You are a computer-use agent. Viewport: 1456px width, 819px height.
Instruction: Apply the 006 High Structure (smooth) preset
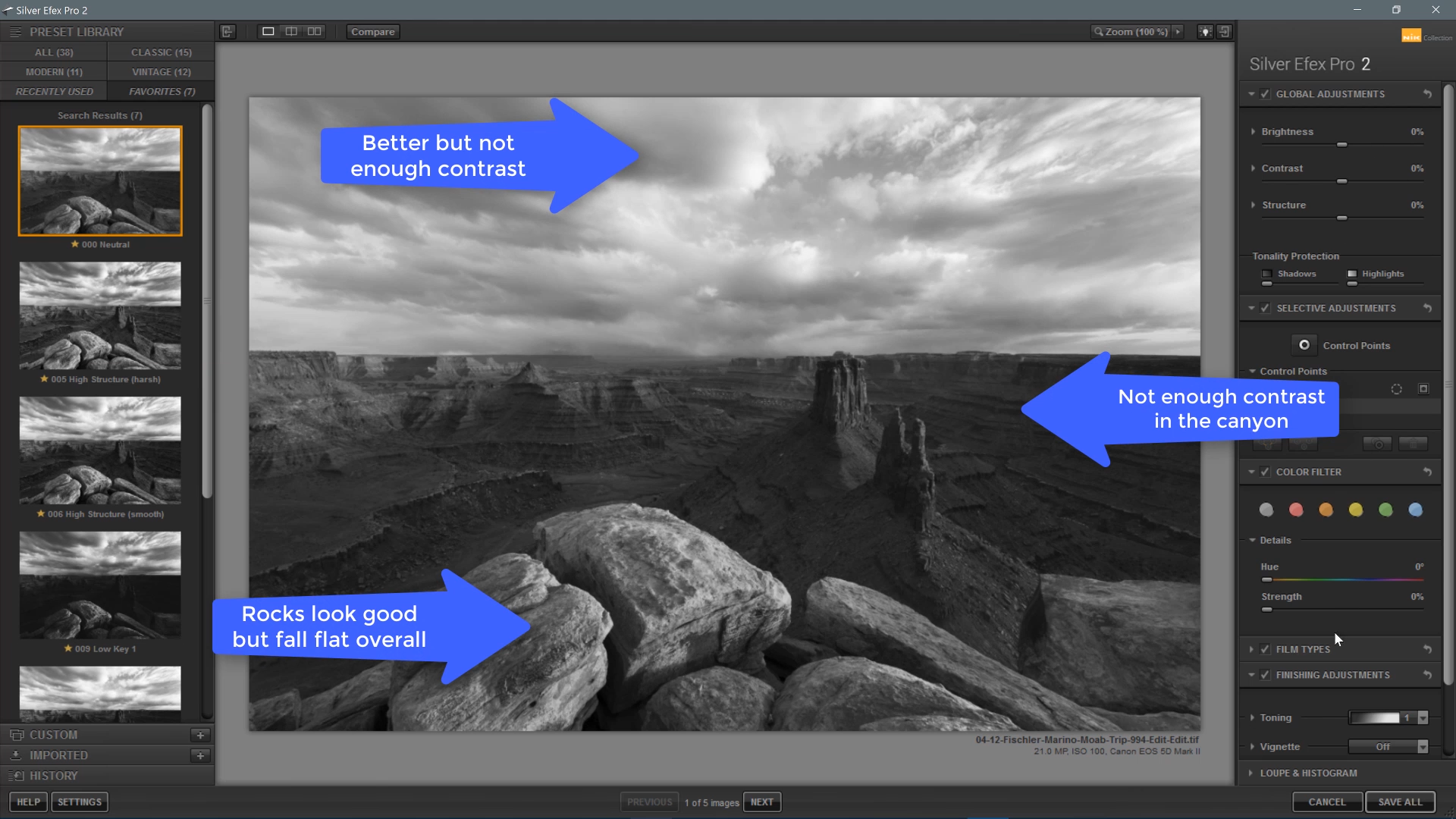pos(100,450)
